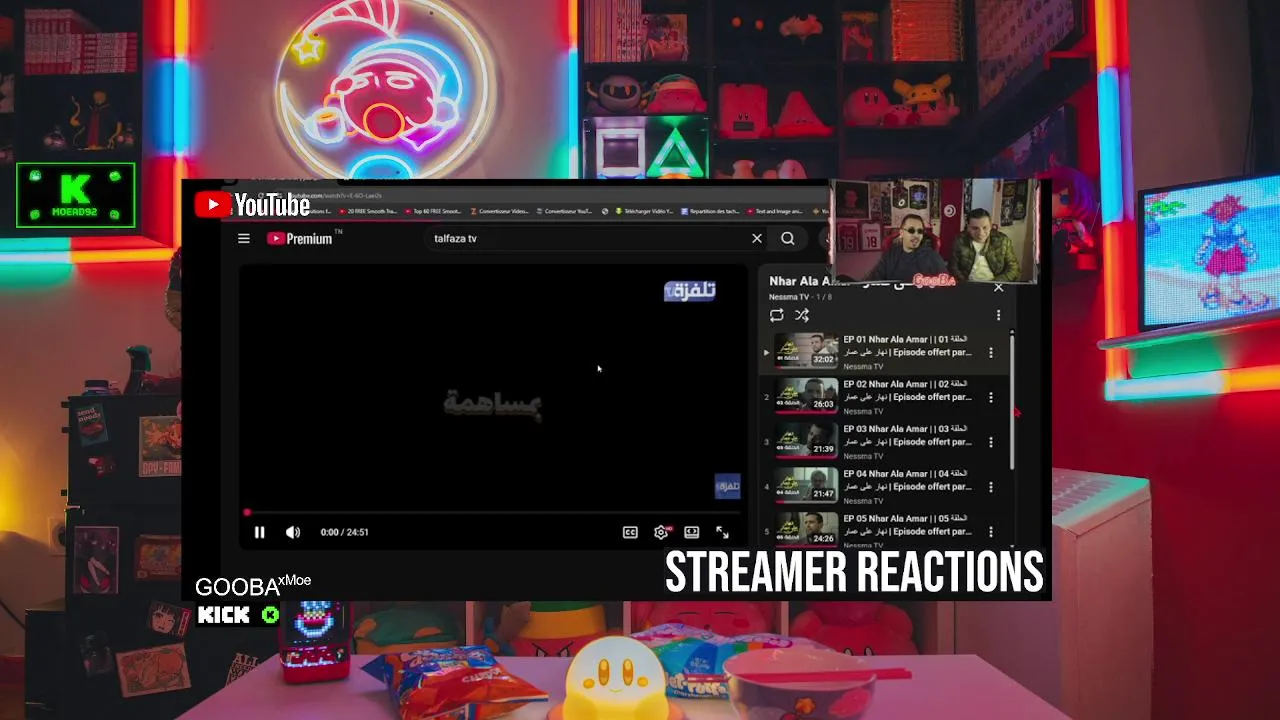Click the talfaza watermark in the video corner
Viewport: 1280px width, 720px height.
[727, 486]
